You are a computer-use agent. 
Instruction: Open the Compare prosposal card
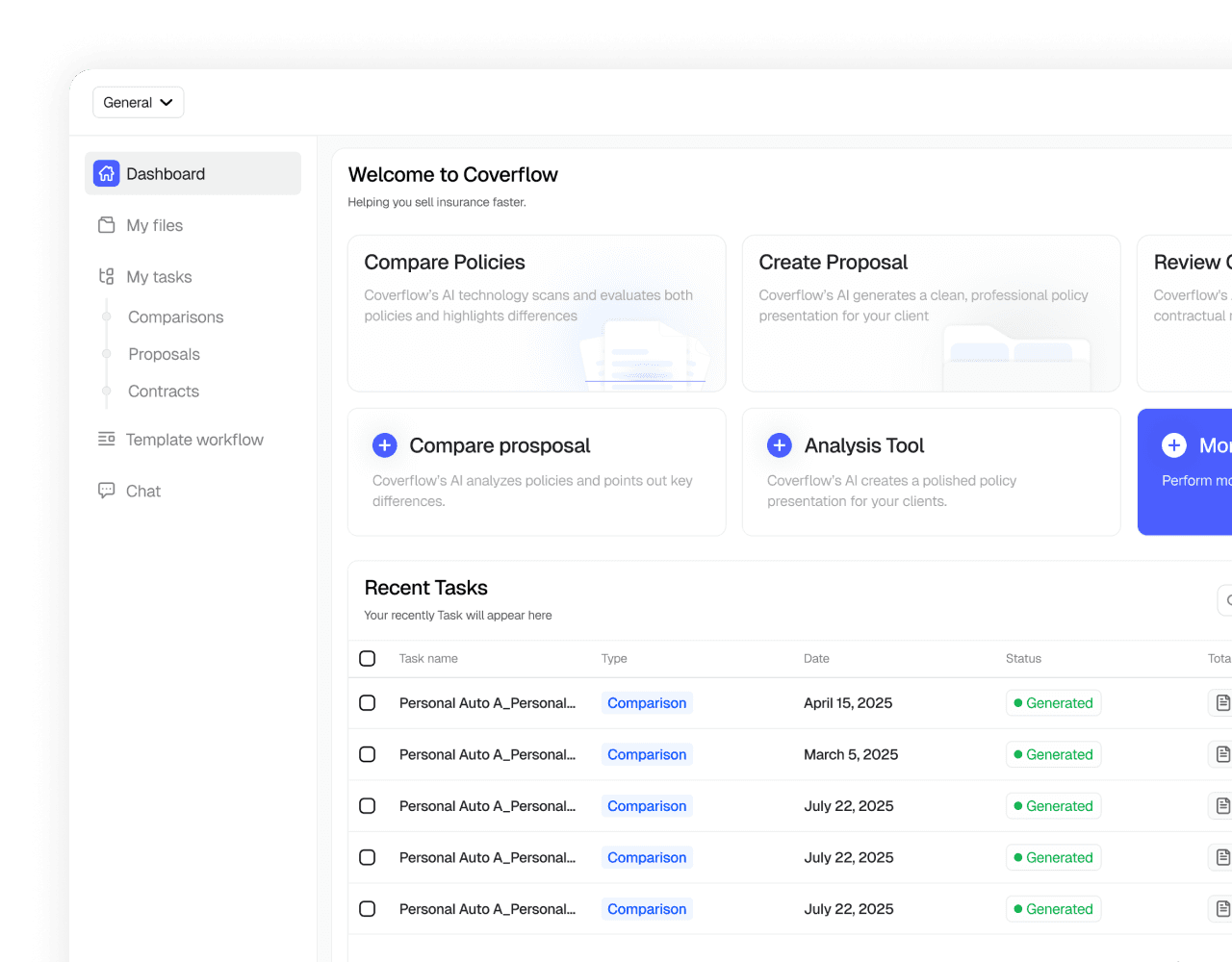(x=537, y=472)
